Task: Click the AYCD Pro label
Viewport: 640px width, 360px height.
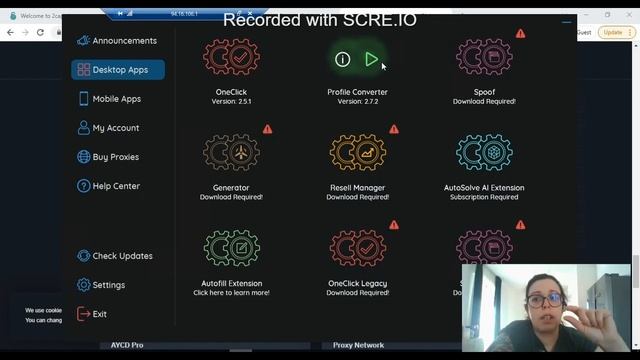Action: point(127,345)
